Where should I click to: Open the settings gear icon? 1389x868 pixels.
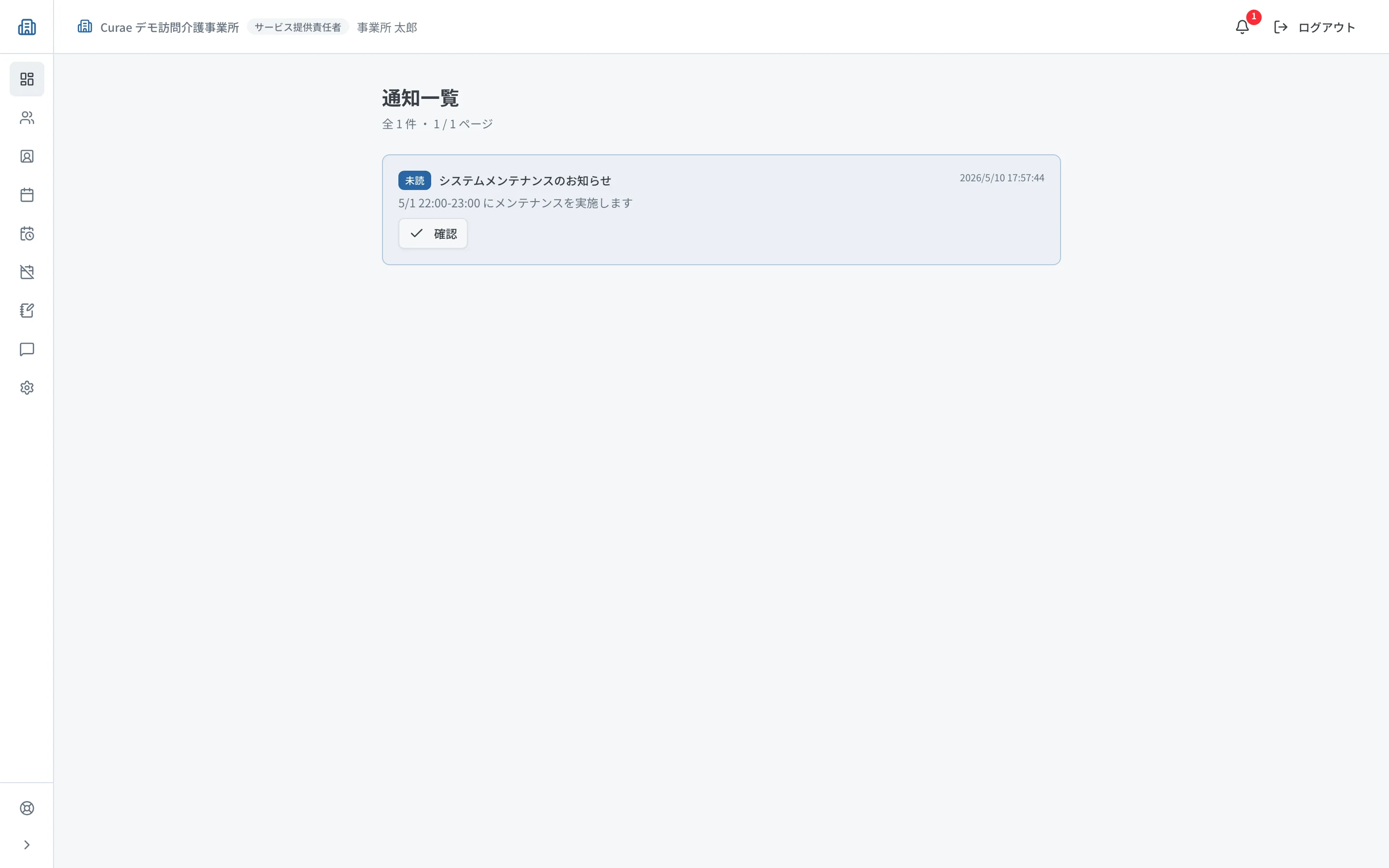click(x=27, y=388)
